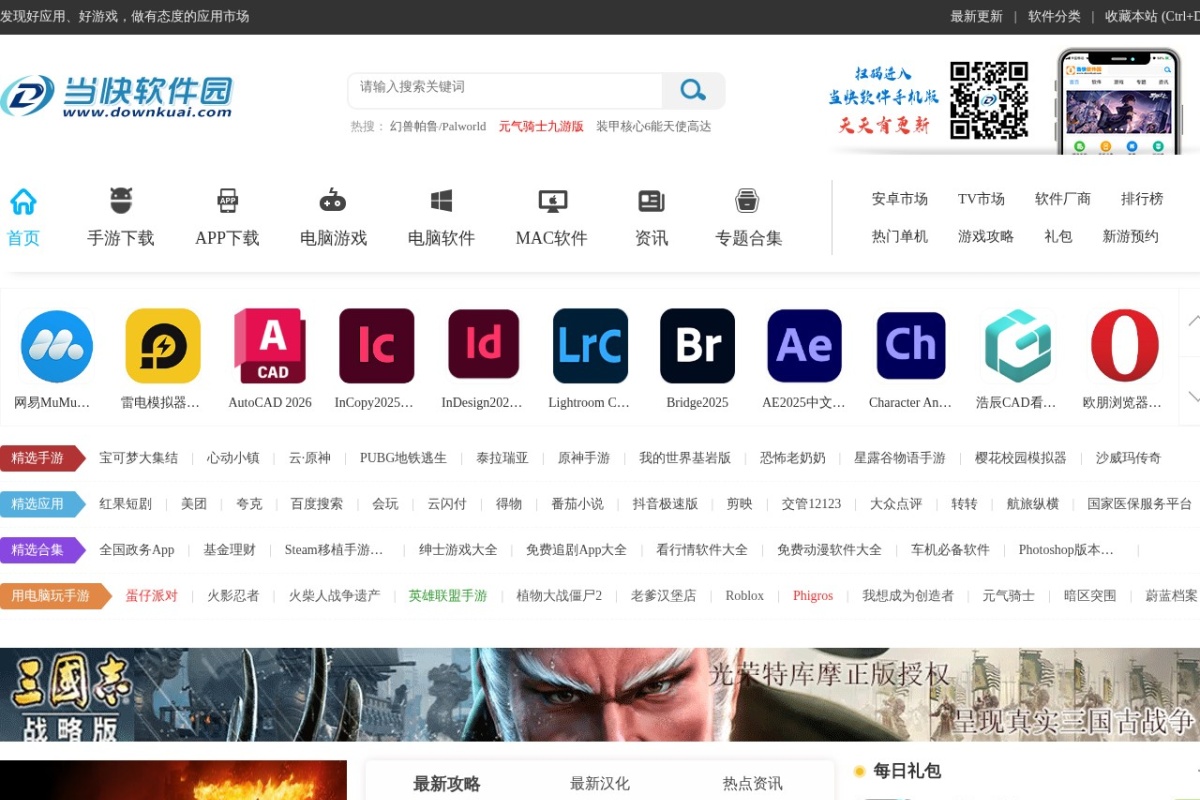Image resolution: width=1200 pixels, height=800 pixels.
Task: Switch to the 最新攻略 tab
Action: (447, 784)
